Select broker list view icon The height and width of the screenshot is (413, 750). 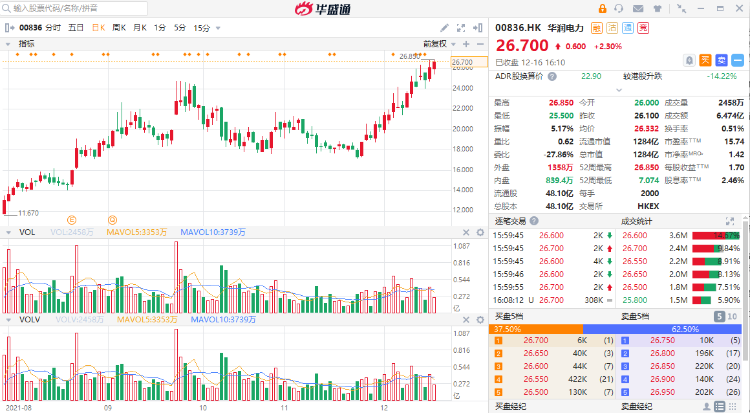719,407
